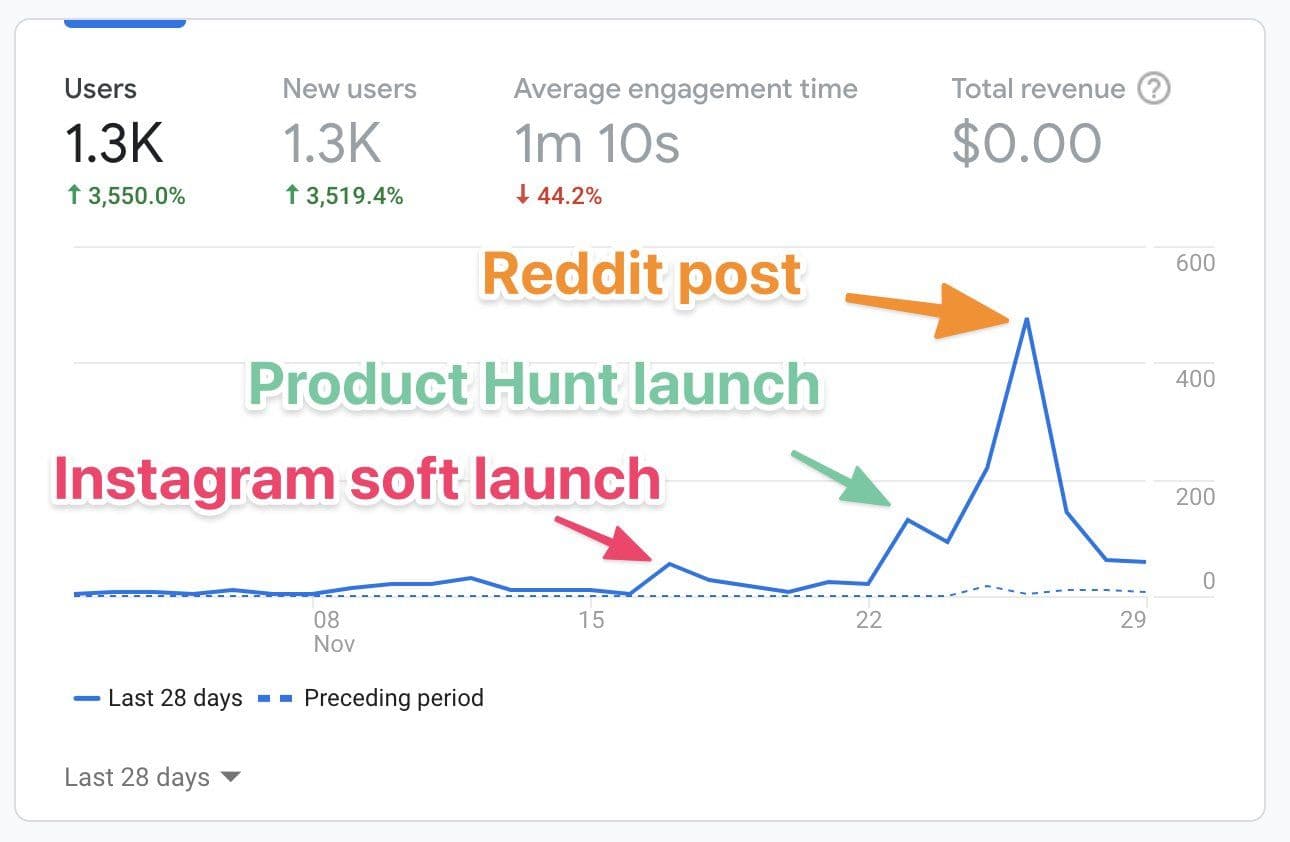The image size is (1290, 842).
Task: Click the Product Hunt launch data point
Action: (907, 519)
